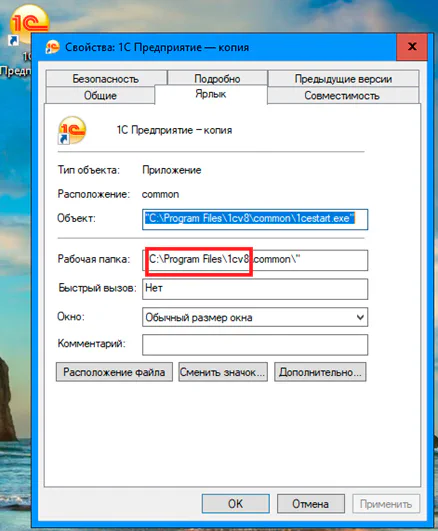Image resolution: width=438 pixels, height=531 pixels.
Task: Click the 1C icon in dialog title bar
Action: pyautogui.click(x=53, y=47)
